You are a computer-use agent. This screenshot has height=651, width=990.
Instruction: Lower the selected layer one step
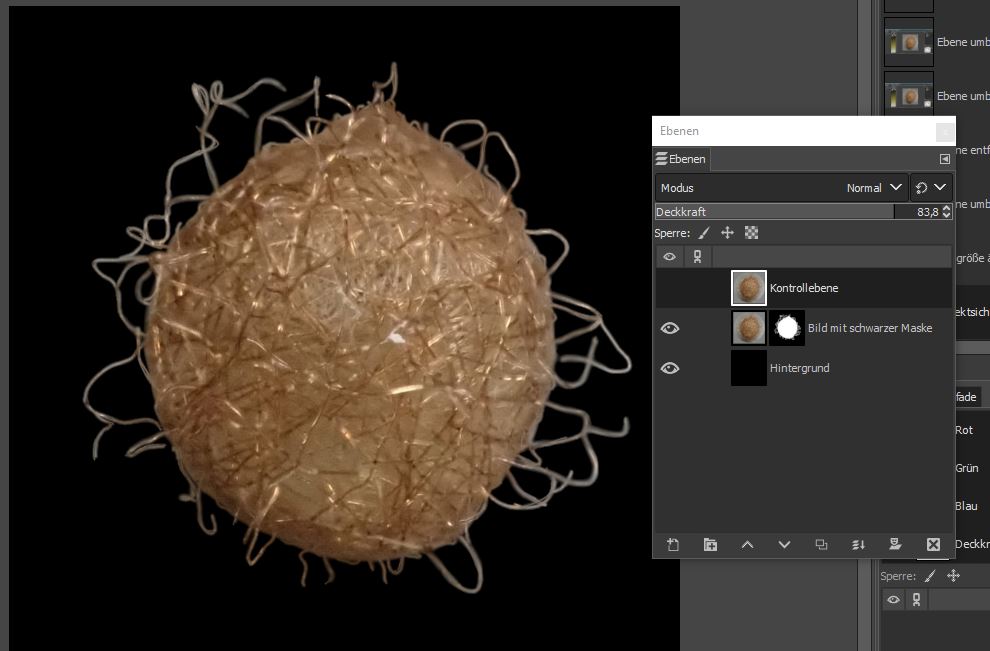click(784, 545)
